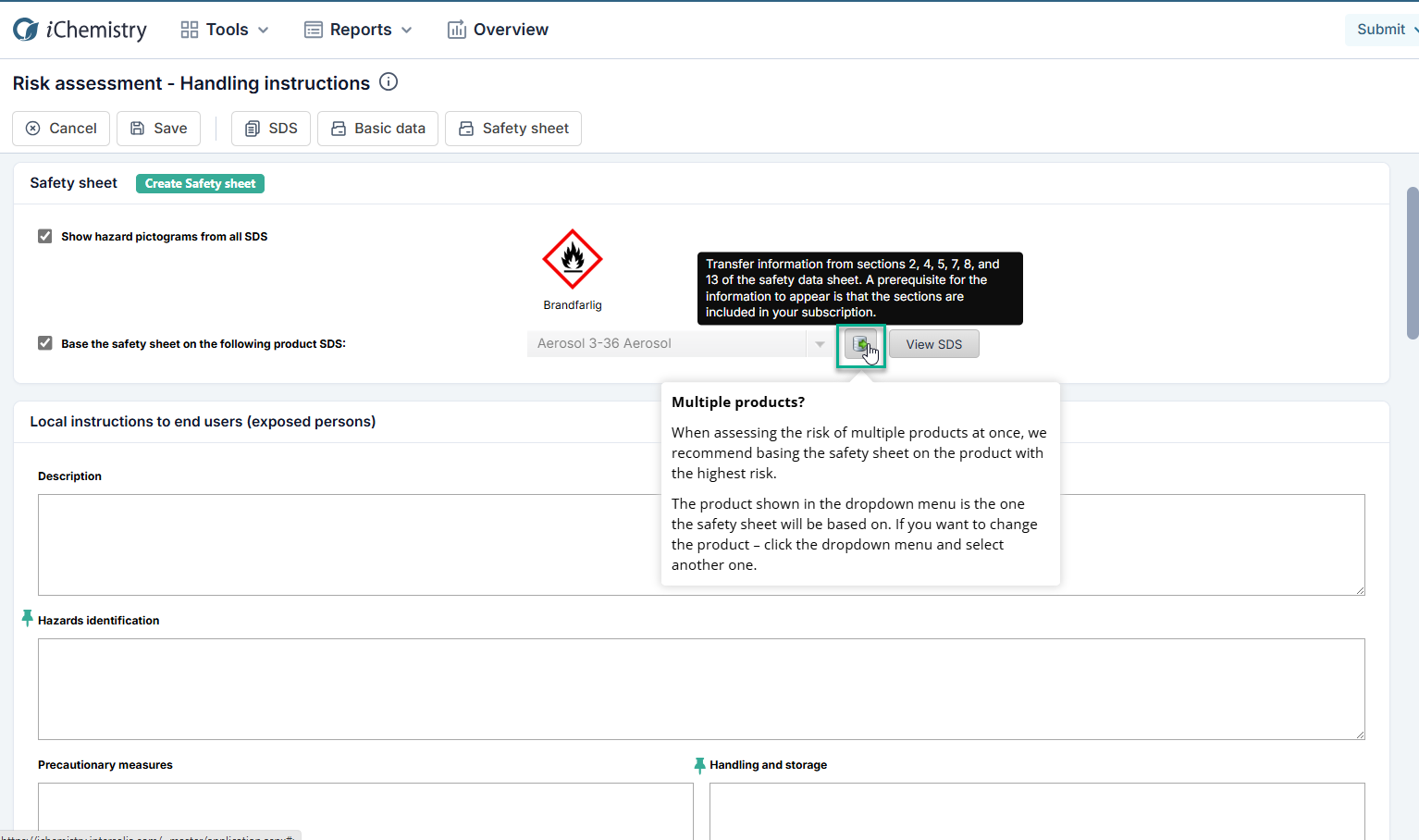Image resolution: width=1419 pixels, height=840 pixels.
Task: Toggle Base the safety sheet on product SDS
Action: click(44, 343)
